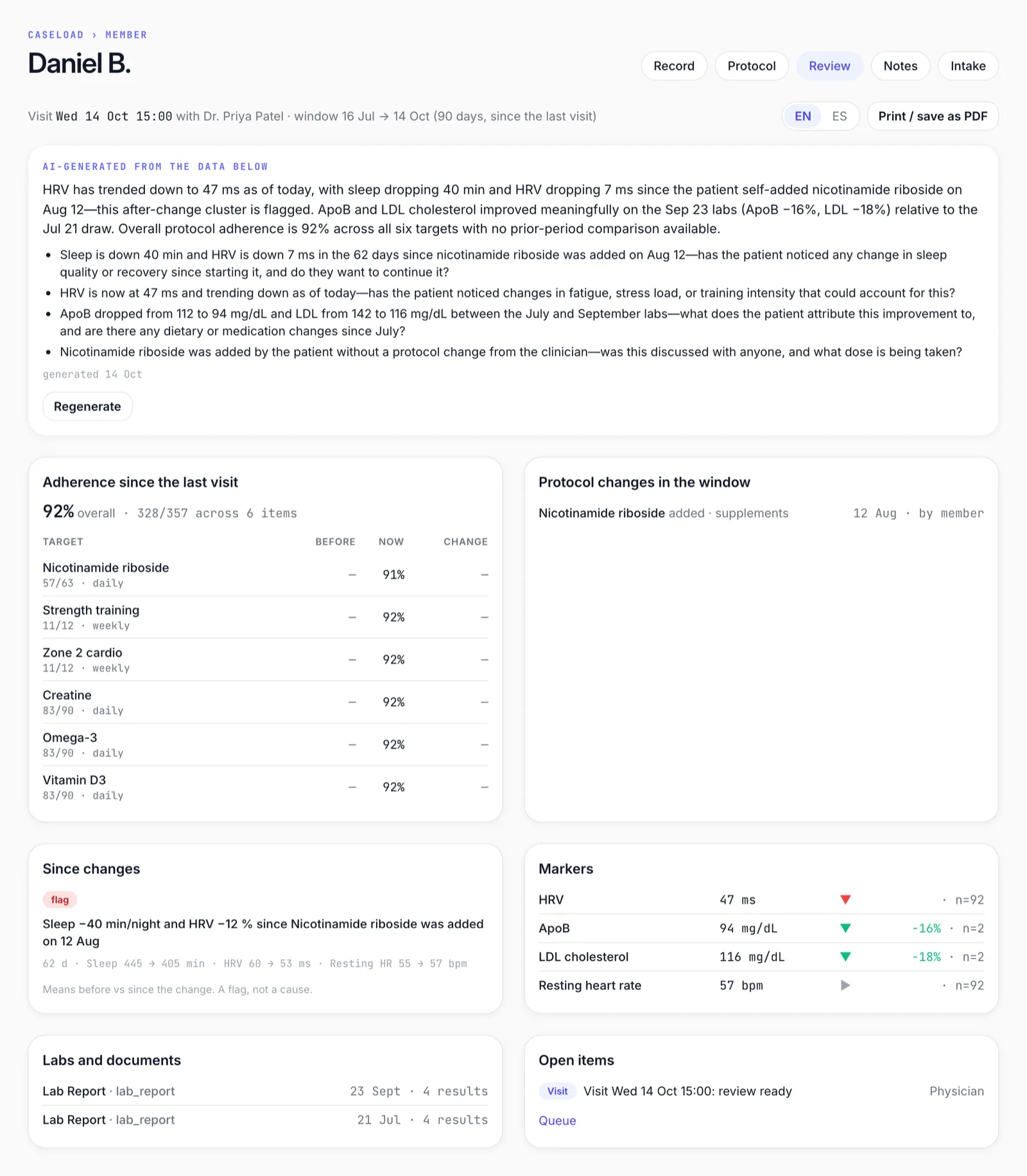1027x1176 pixels.
Task: Switch language to ES
Action: point(839,116)
